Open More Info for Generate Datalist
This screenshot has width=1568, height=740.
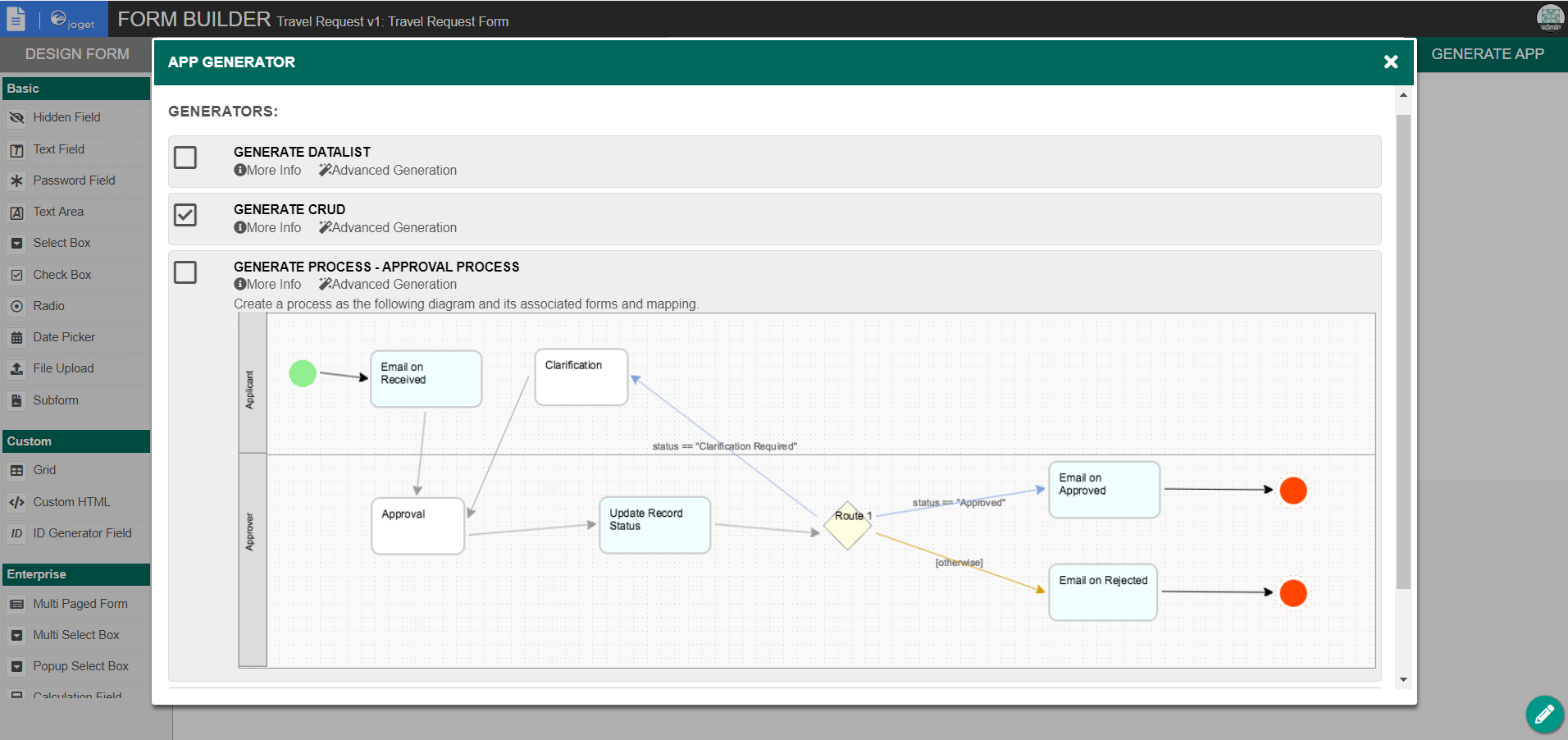[268, 171]
